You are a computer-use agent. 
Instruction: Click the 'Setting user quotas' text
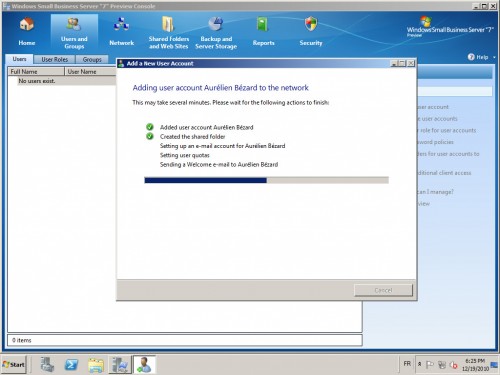tap(185, 155)
